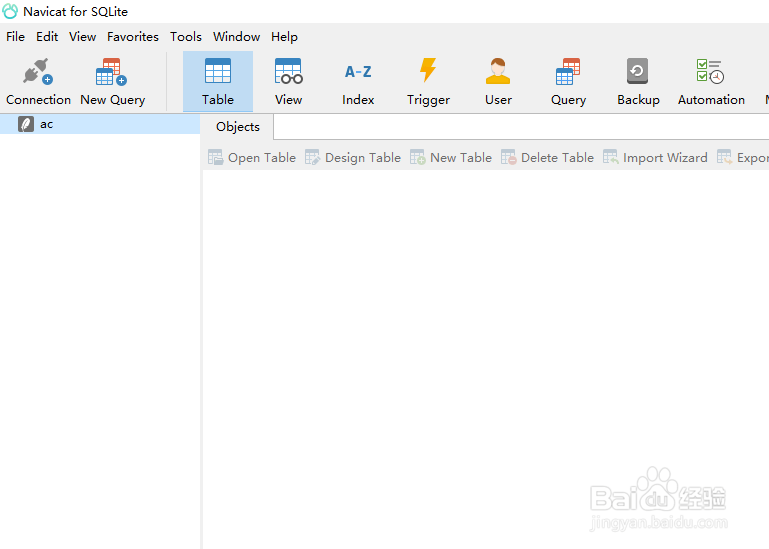769x549 pixels.
Task: Select the ac database connection
Action: (100, 124)
